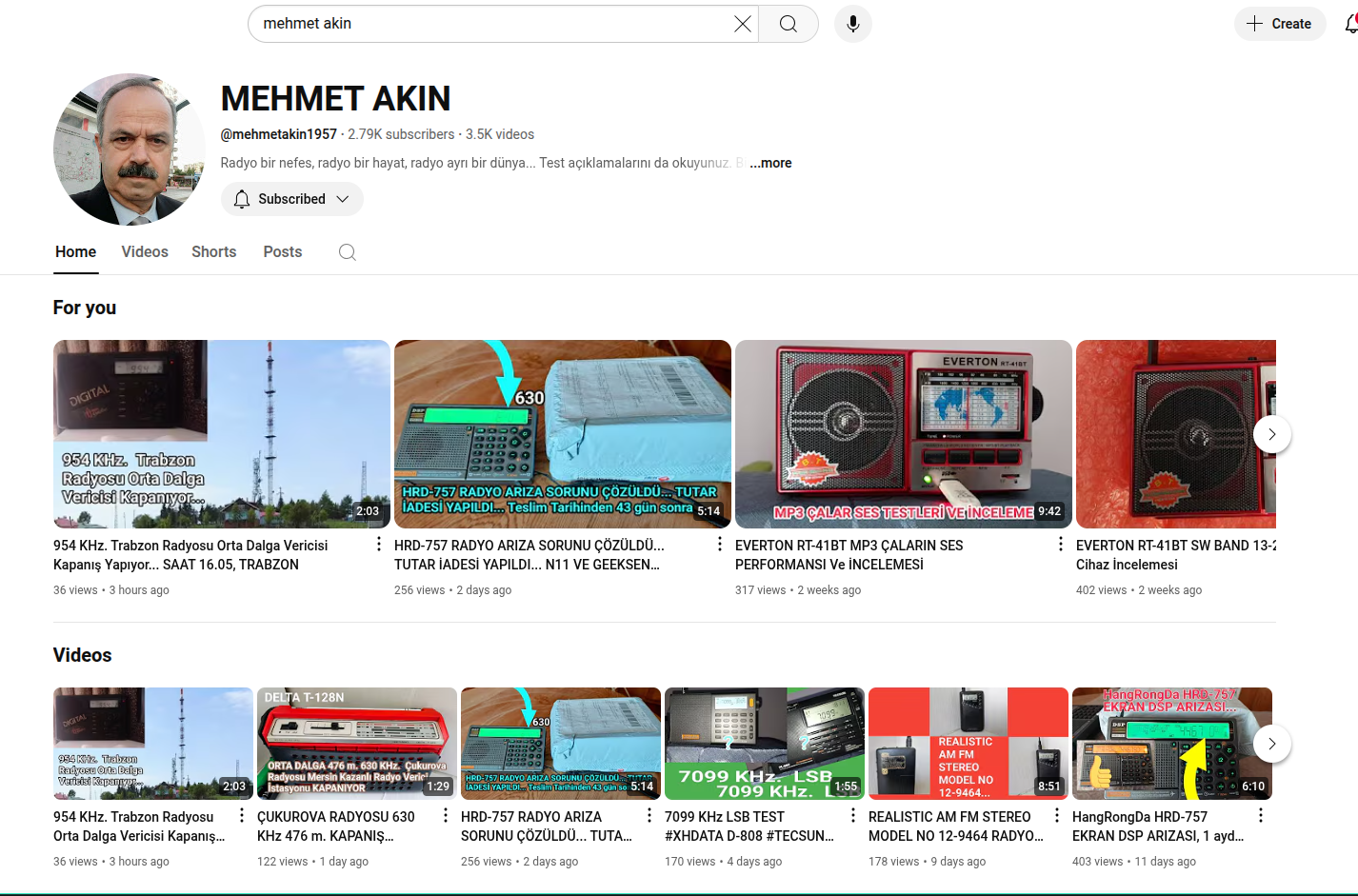Play REALISTIC AM FM STEREO 8:51 thumbnail
The height and width of the screenshot is (896, 1358).
tap(969, 744)
